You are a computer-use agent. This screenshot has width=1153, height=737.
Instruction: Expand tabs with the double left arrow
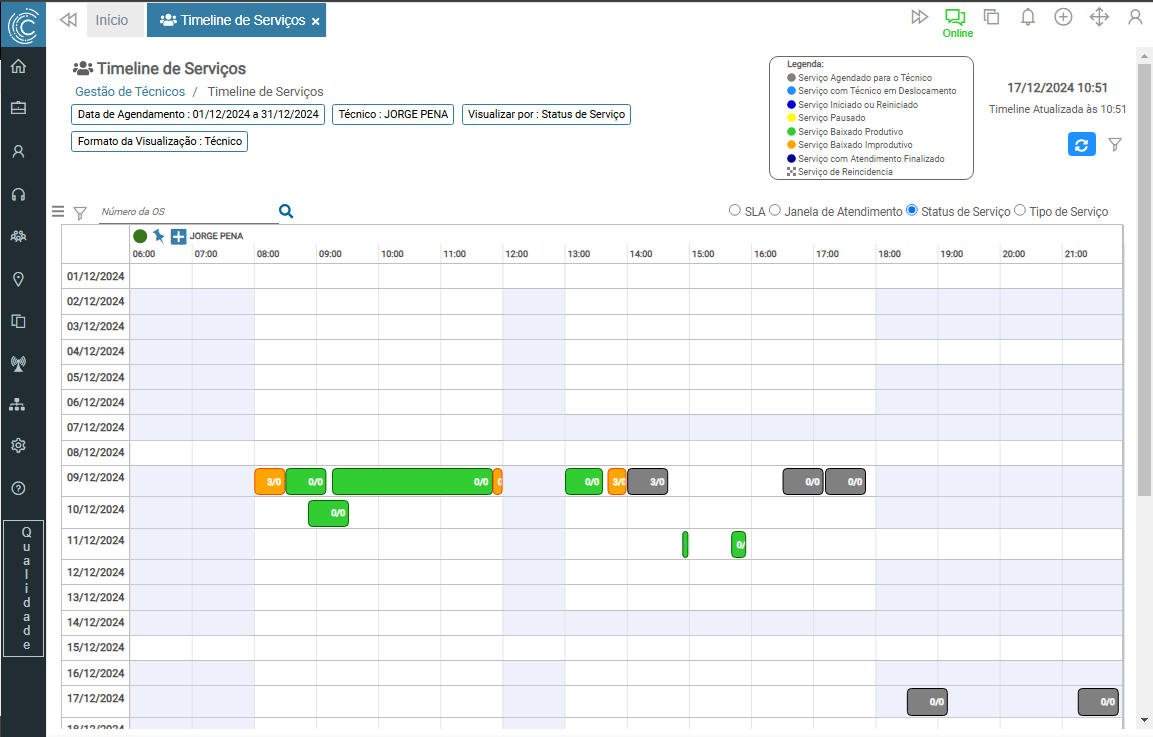click(68, 20)
